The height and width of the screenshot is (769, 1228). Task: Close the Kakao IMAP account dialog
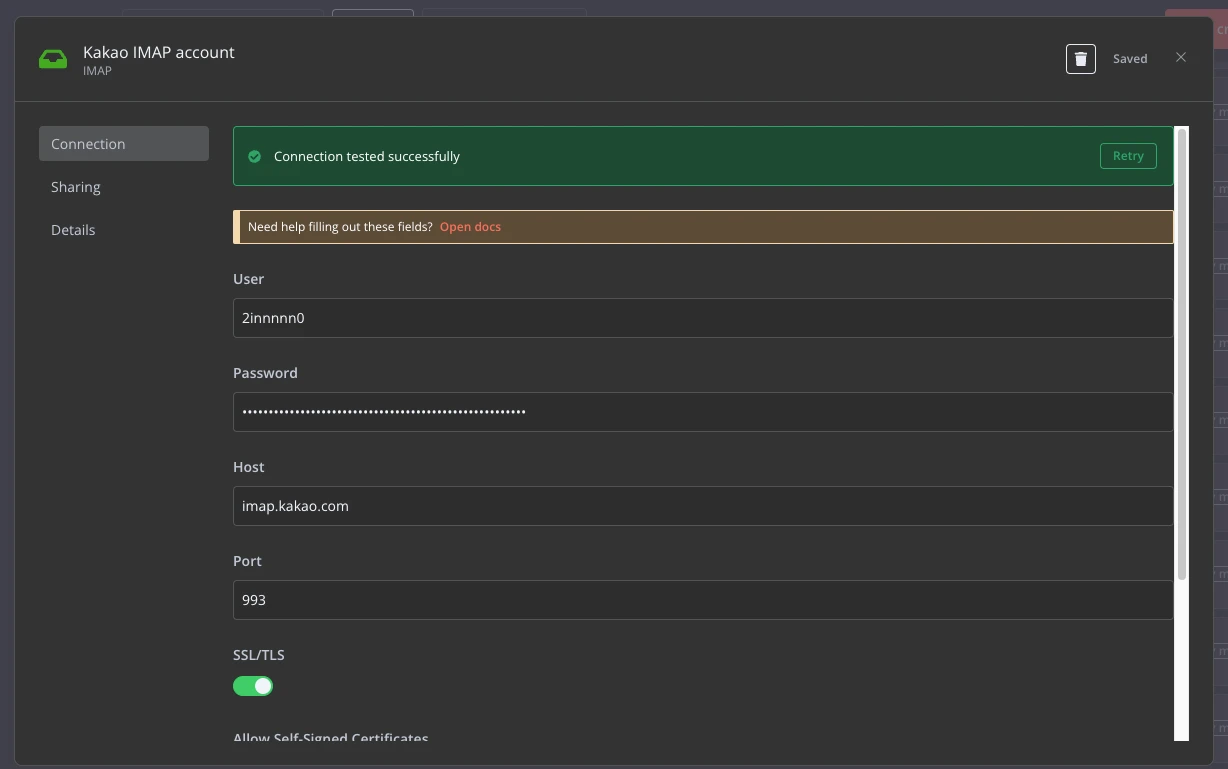(1181, 58)
